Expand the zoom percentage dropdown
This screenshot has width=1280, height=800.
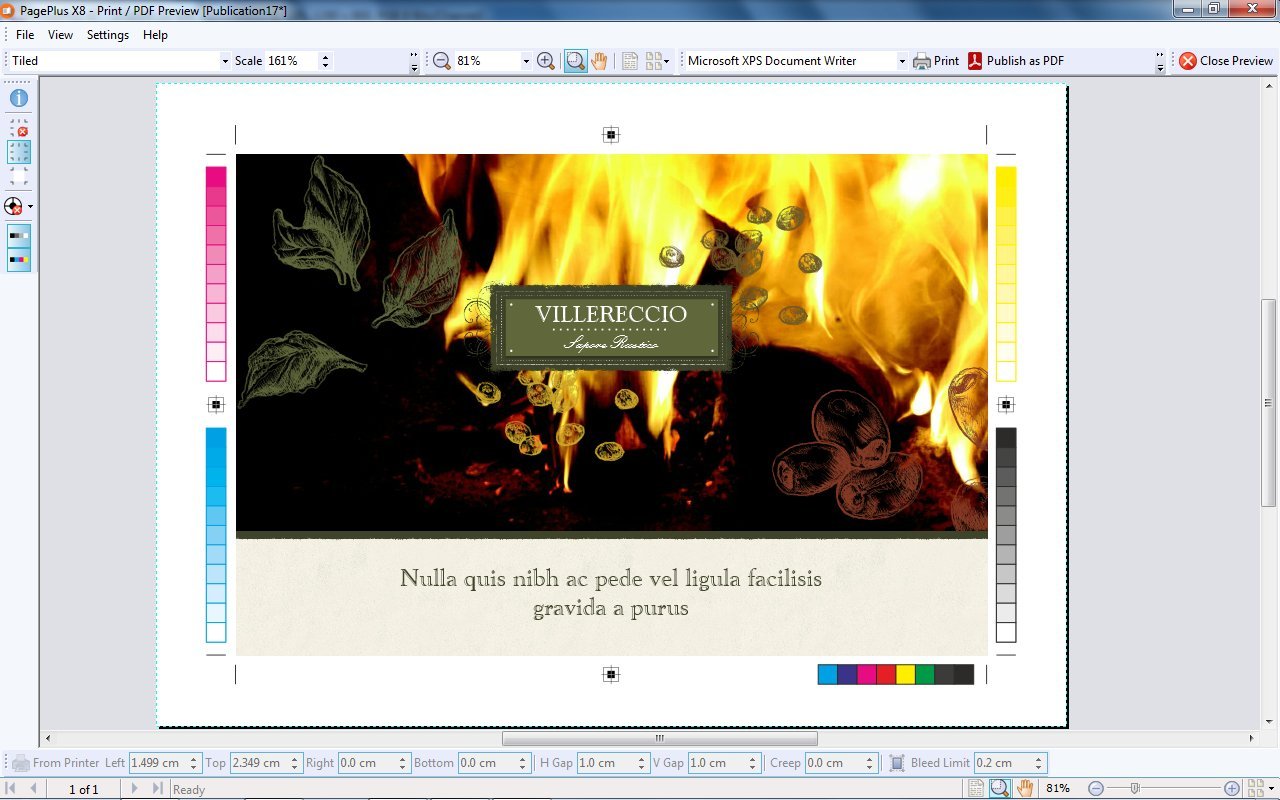tap(526, 60)
